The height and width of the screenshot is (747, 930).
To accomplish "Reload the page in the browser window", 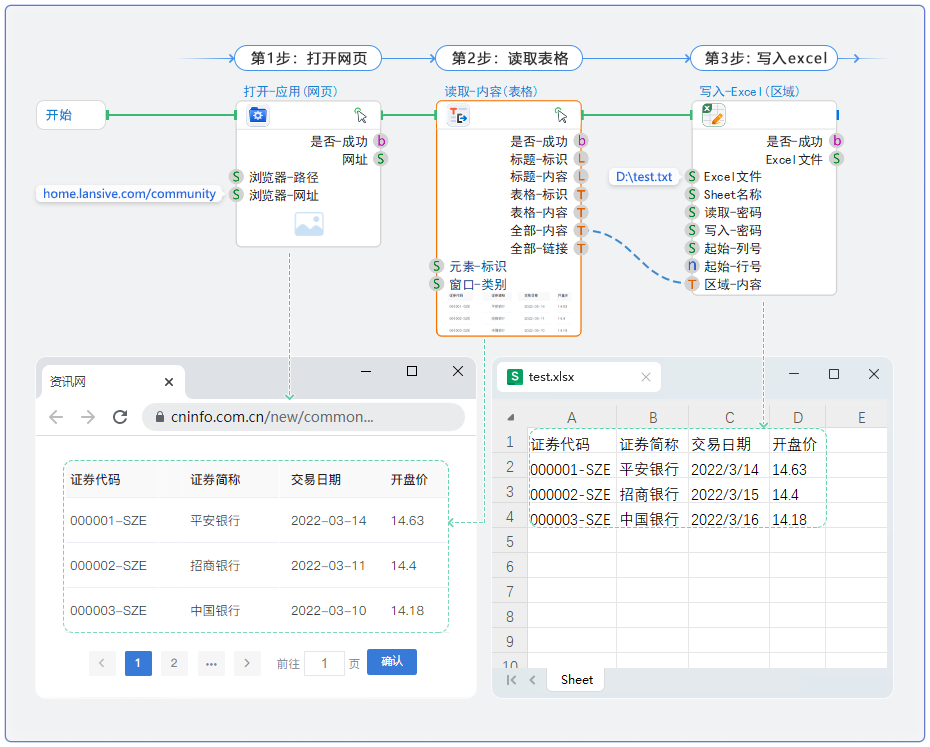I will tap(120, 417).
